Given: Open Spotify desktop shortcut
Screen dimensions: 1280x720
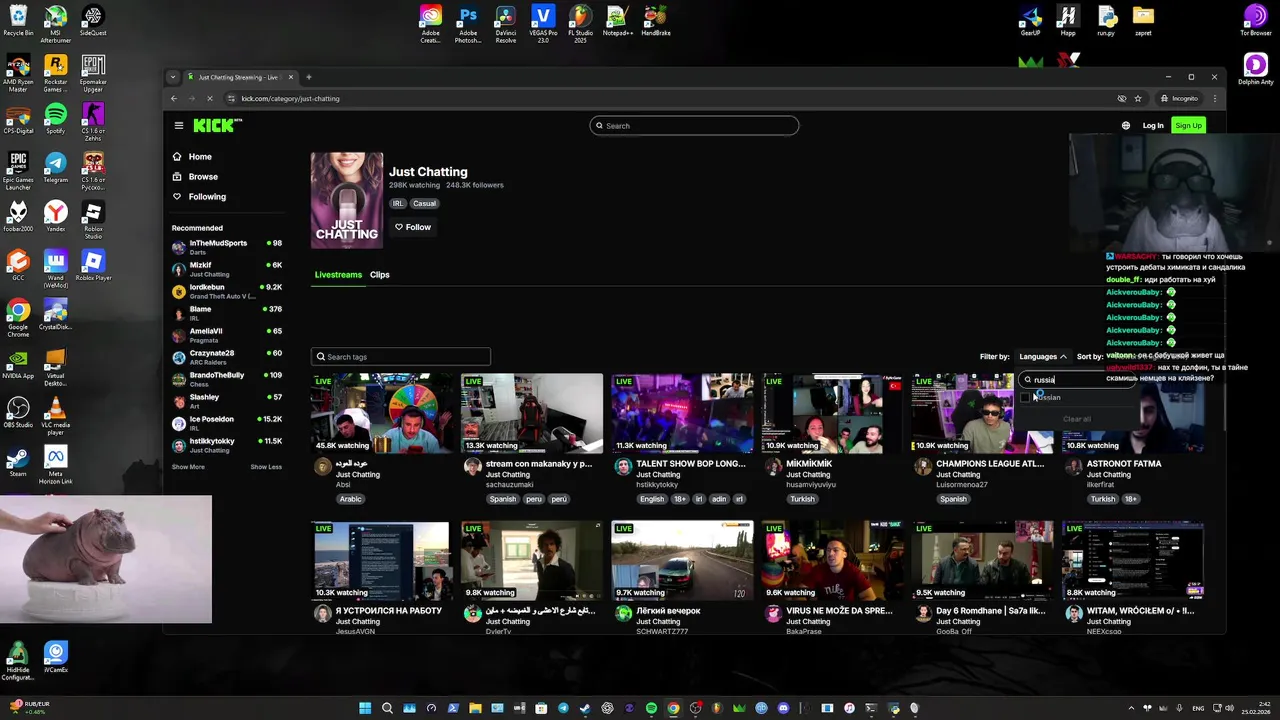Looking at the screenshot, I should pyautogui.click(x=56, y=118).
